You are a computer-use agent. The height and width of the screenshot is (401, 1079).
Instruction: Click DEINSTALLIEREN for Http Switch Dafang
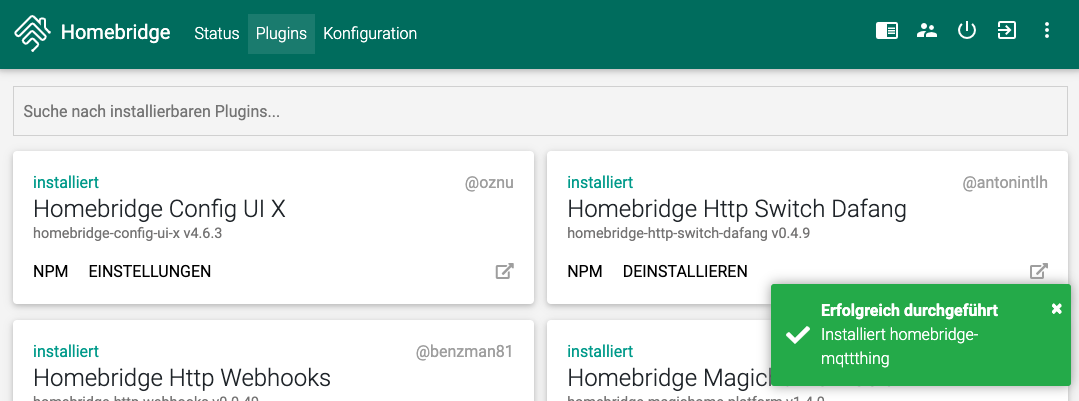(685, 271)
